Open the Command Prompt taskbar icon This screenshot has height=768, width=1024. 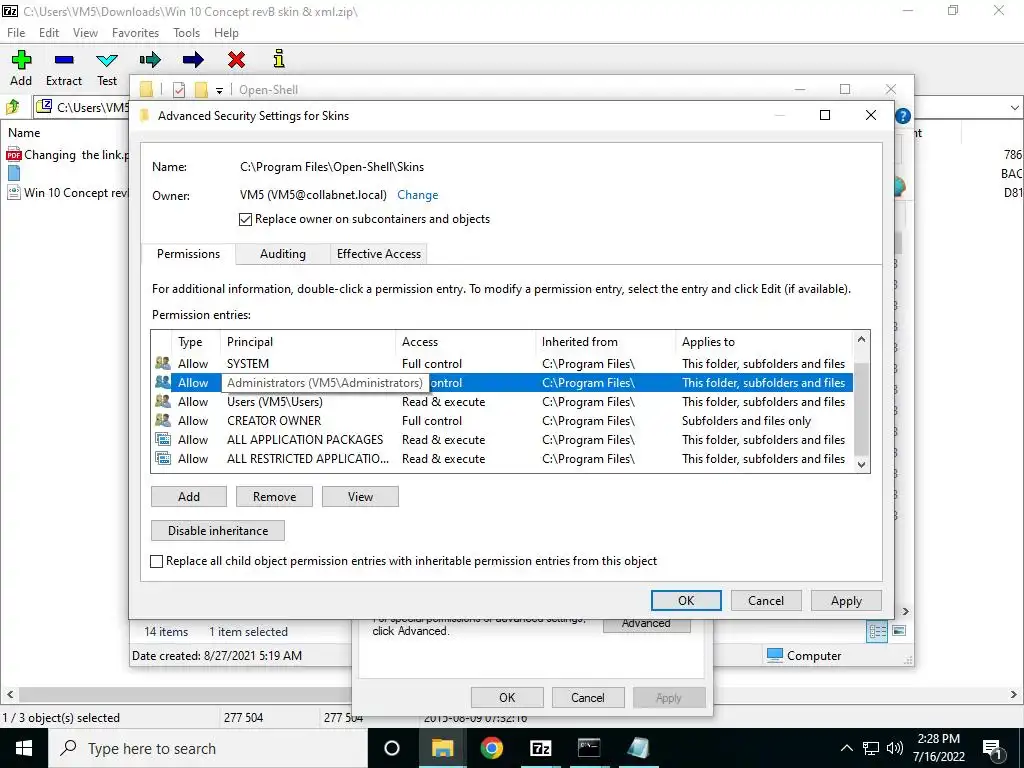point(589,748)
